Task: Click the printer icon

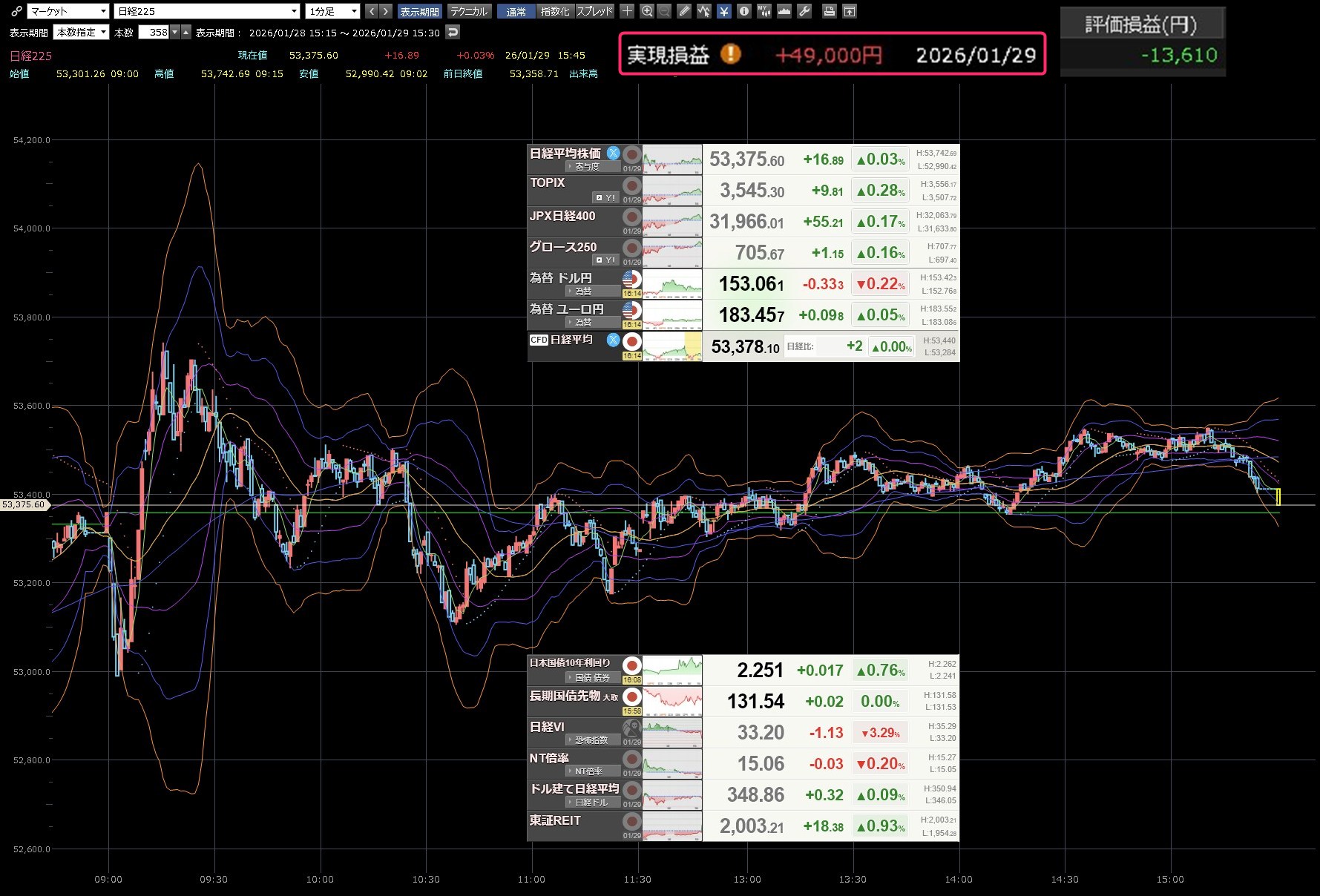Action: pos(830,11)
